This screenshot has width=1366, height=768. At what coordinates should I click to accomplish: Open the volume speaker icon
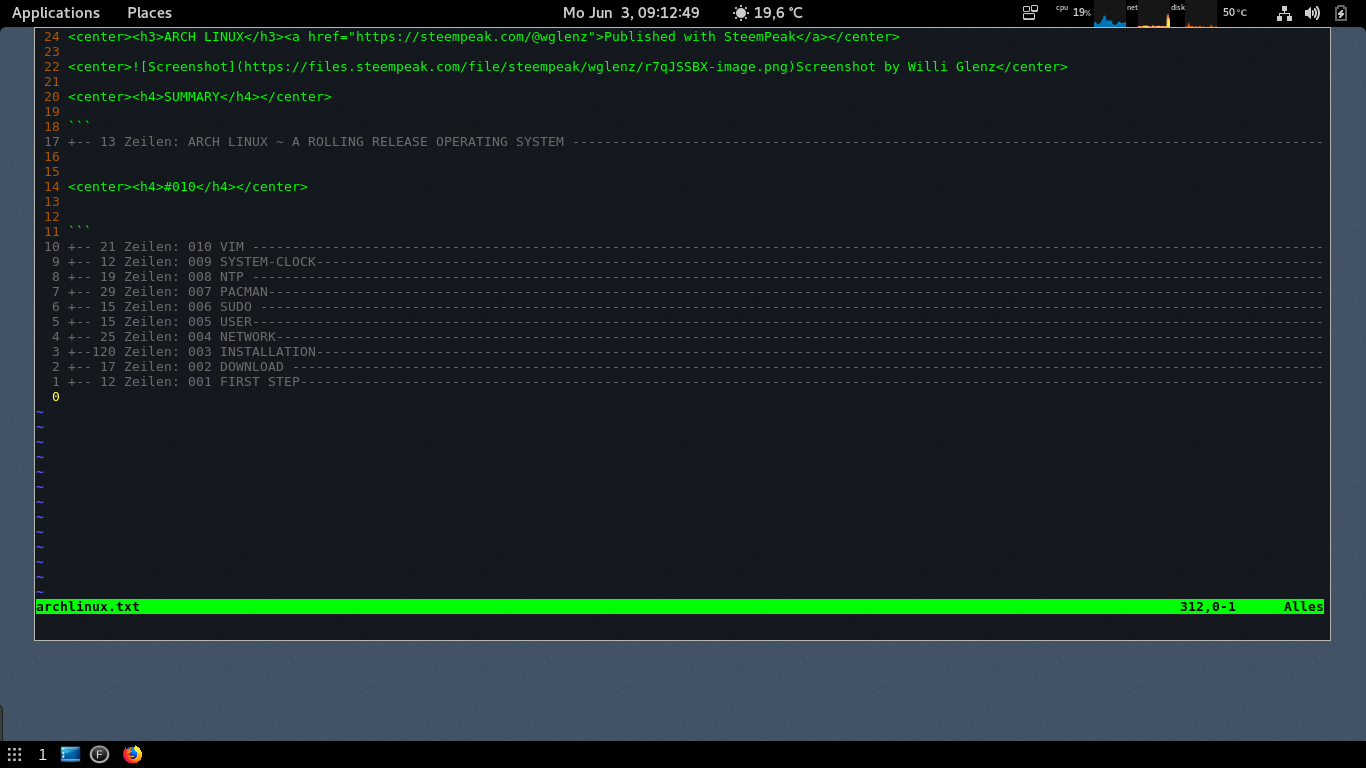point(1312,13)
